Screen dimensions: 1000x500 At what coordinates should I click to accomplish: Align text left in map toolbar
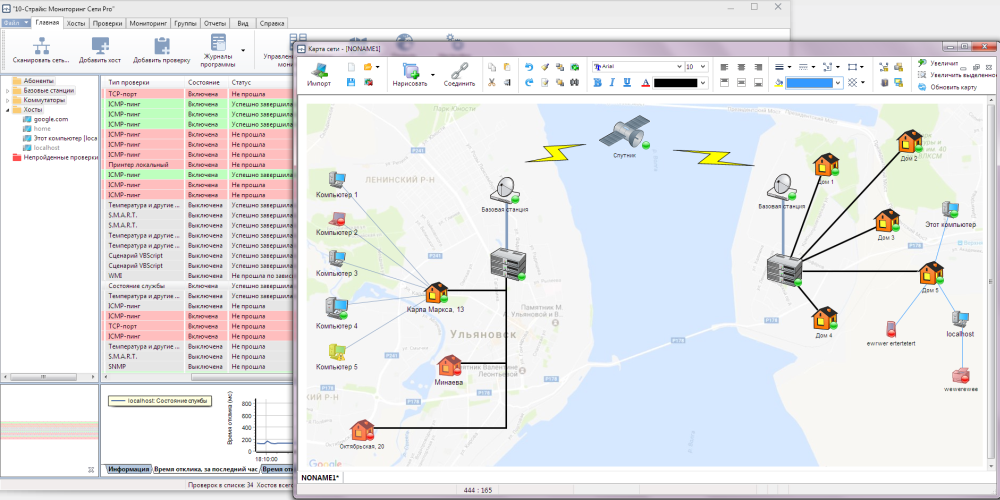[x=724, y=67]
